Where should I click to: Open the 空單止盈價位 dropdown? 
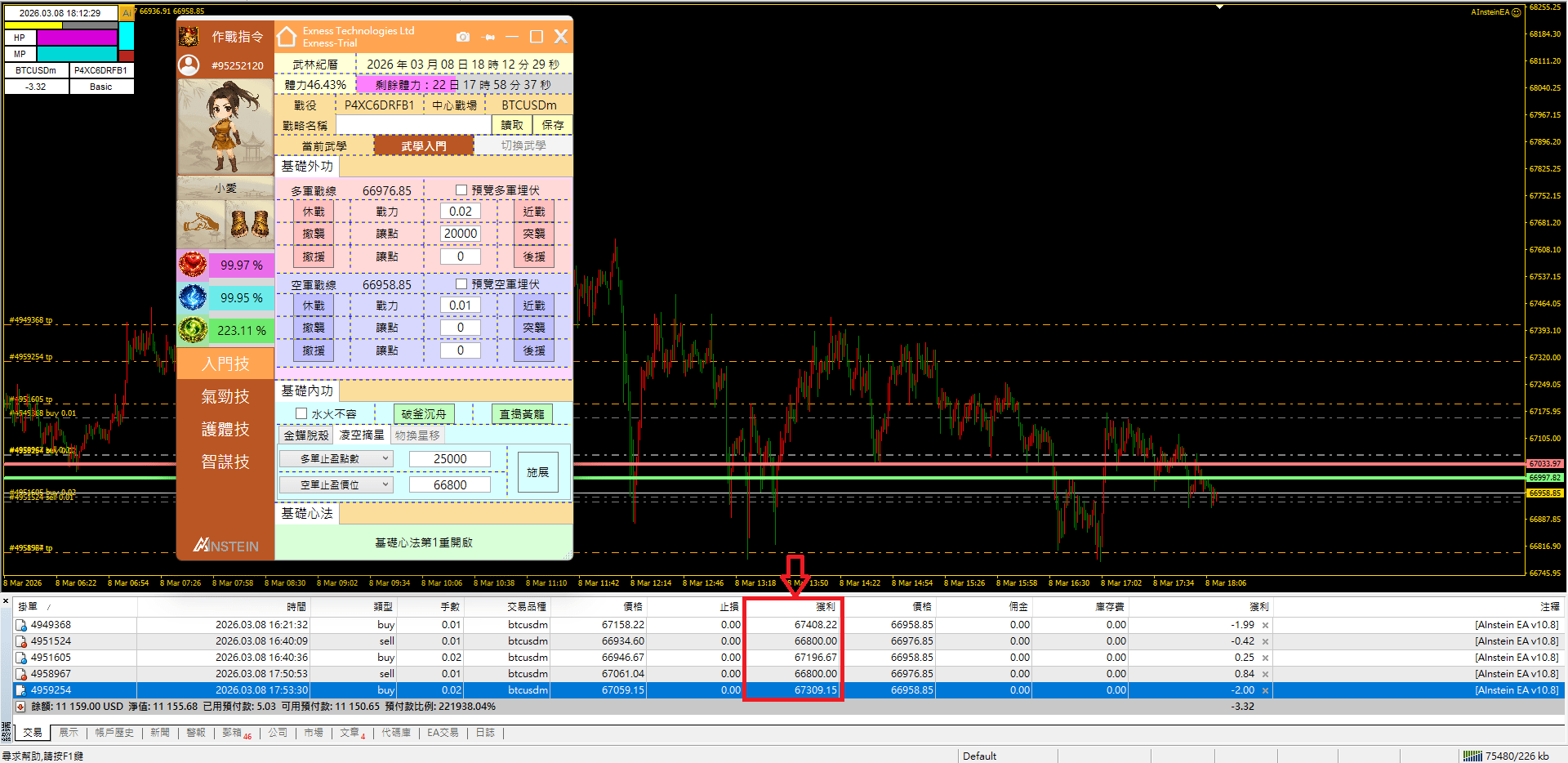(336, 485)
